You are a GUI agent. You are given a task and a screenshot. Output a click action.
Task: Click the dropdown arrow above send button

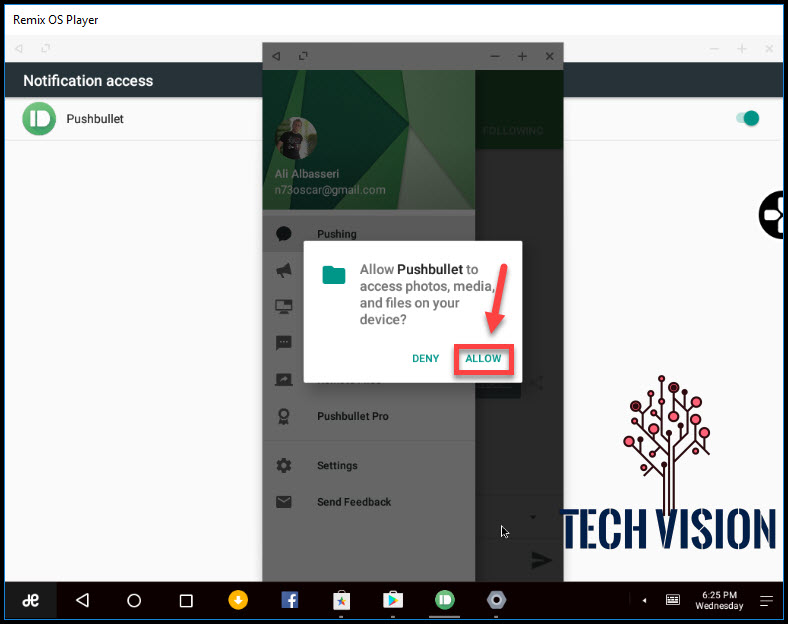click(x=533, y=516)
